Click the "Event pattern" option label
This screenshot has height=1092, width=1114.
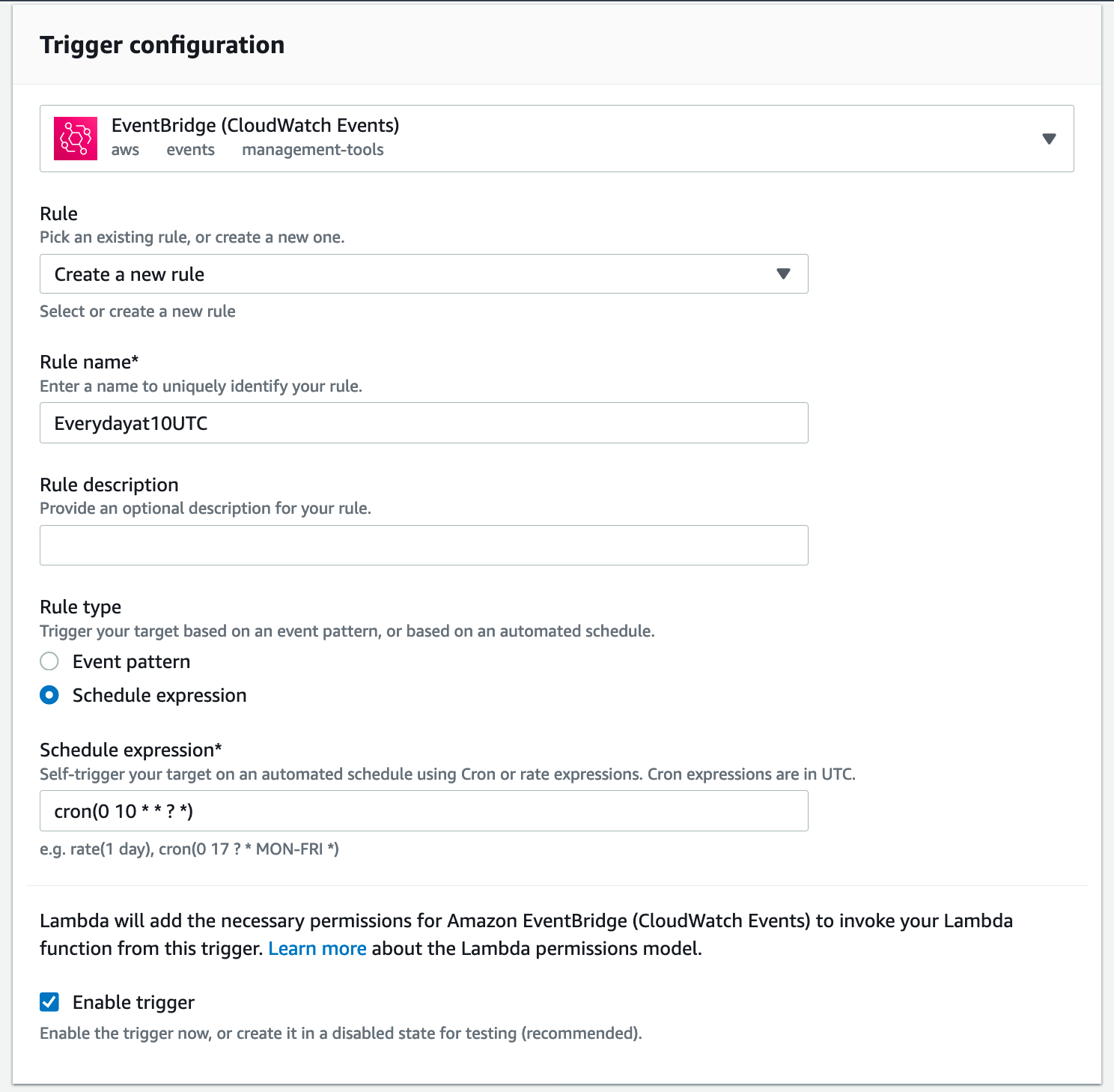[x=131, y=661]
